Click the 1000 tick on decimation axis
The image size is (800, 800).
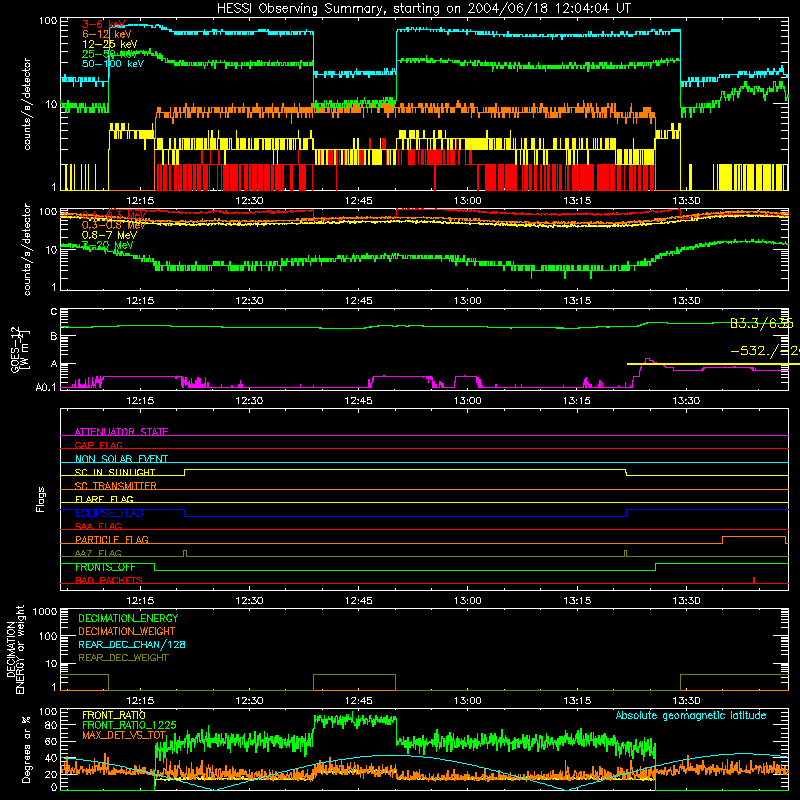[45, 611]
